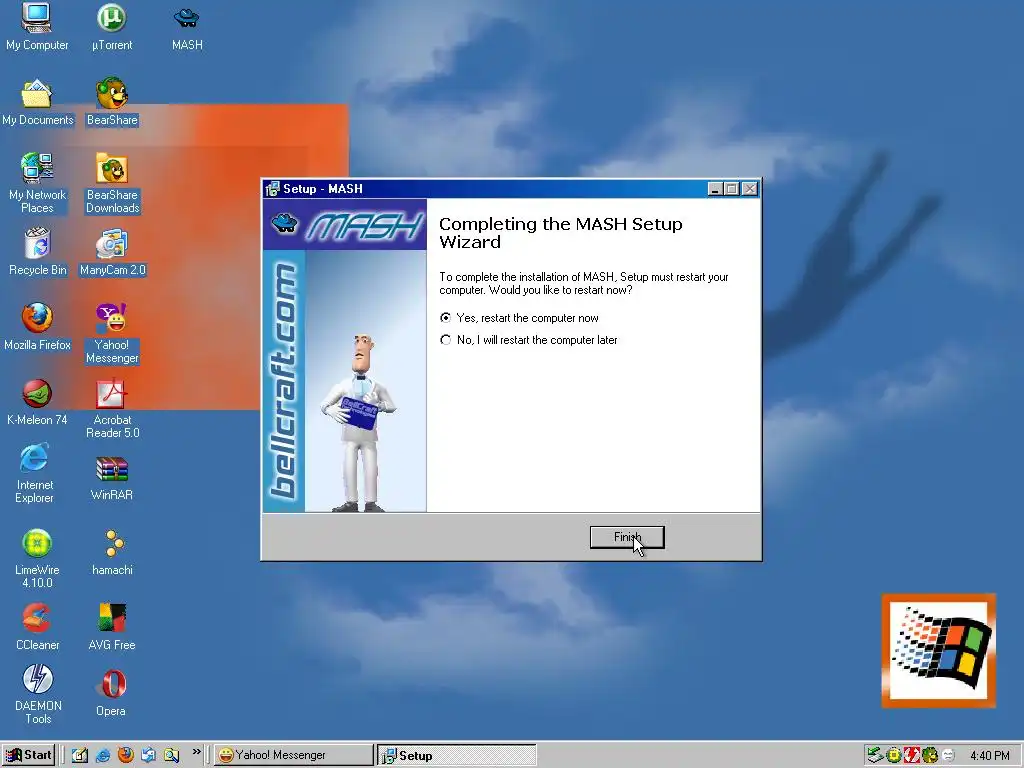Open the Start menu
Image resolution: width=1024 pixels, height=768 pixels.
coord(29,755)
